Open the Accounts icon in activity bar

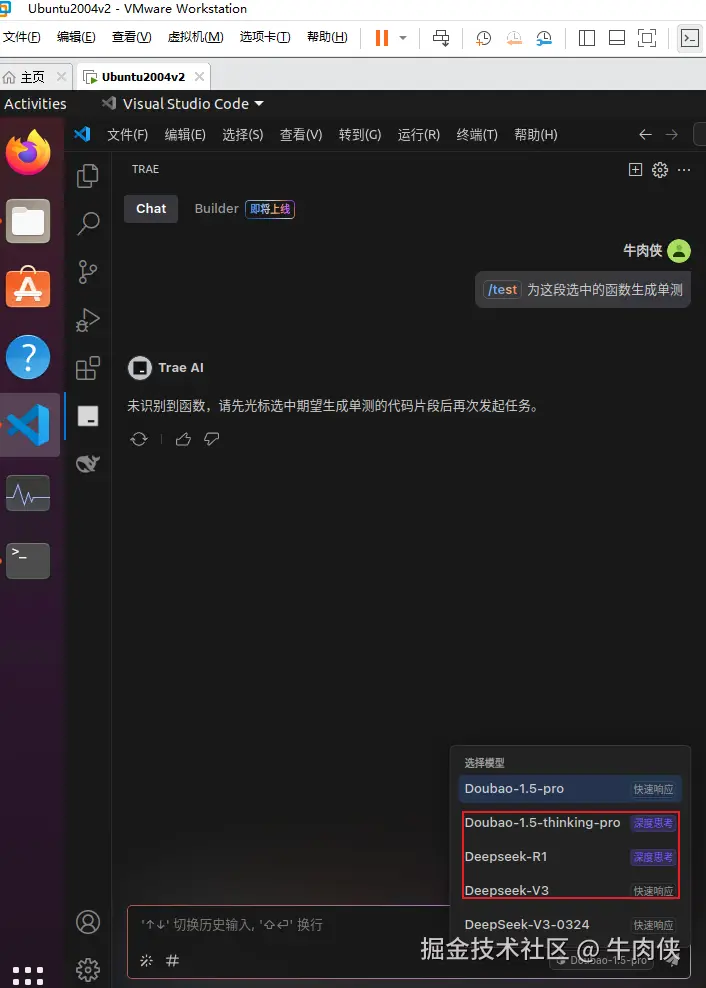pos(88,922)
